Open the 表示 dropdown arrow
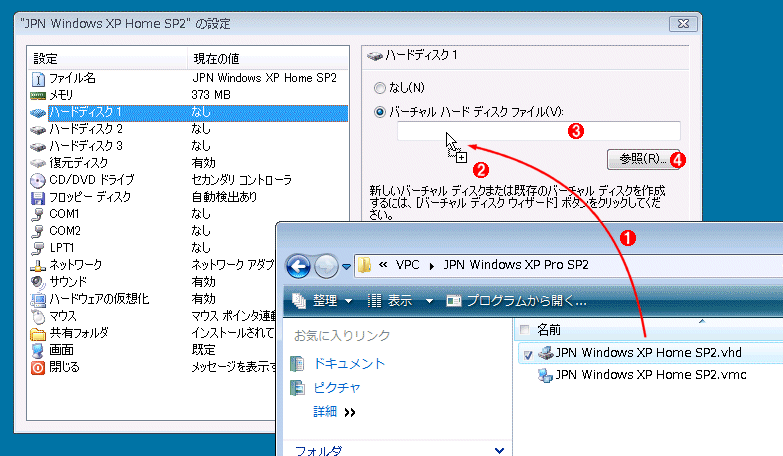 point(429,301)
